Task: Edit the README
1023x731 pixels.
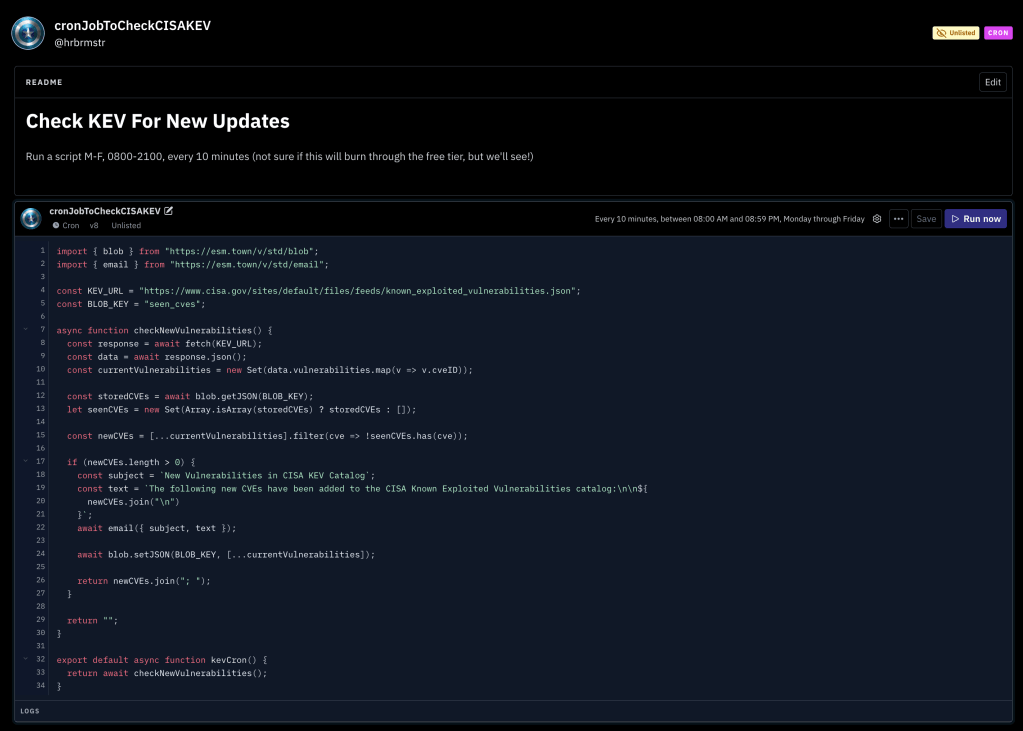Action: [992, 82]
